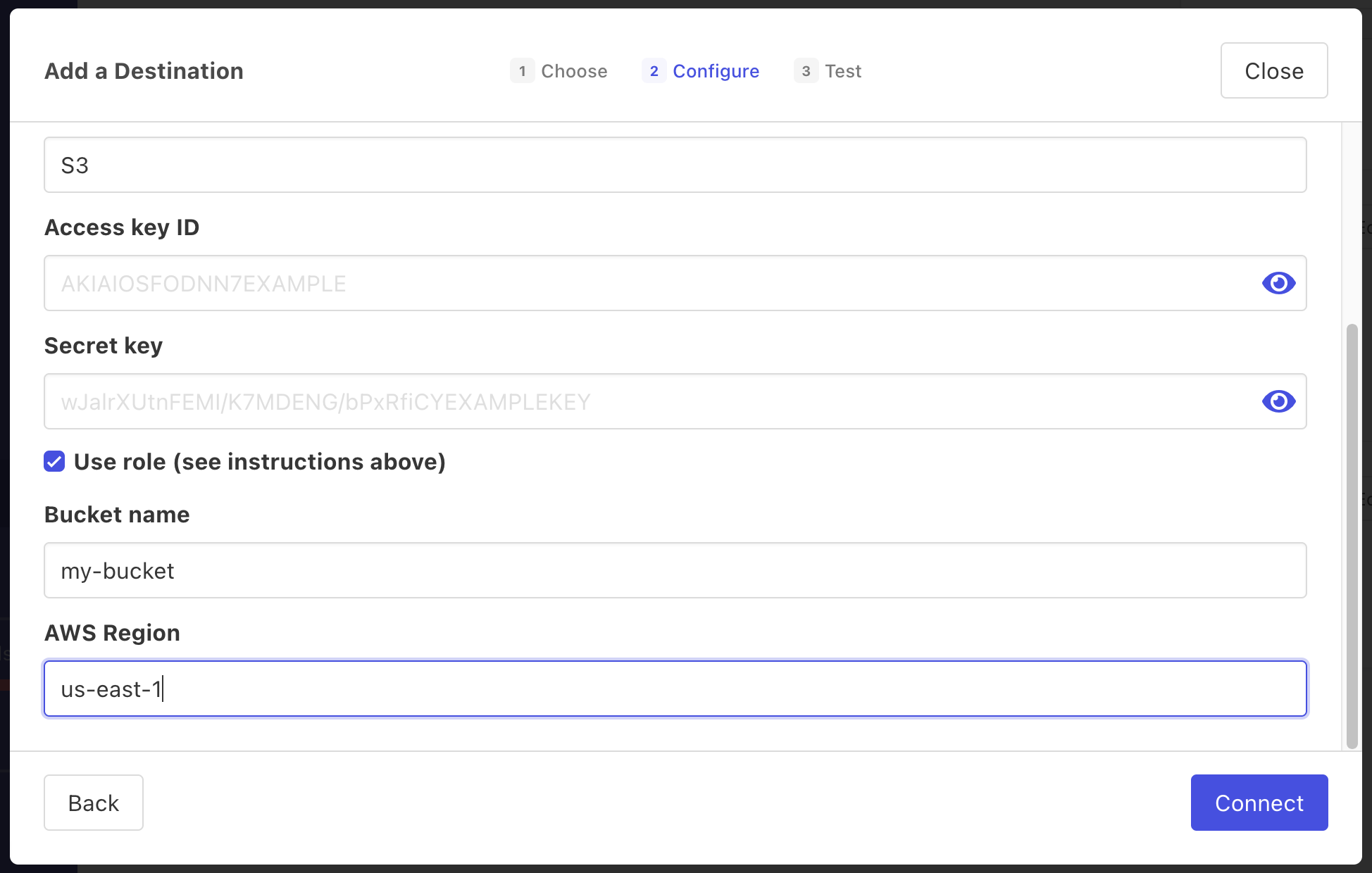1372x873 pixels.
Task: Jump to the Test step
Action: pyautogui.click(x=842, y=71)
